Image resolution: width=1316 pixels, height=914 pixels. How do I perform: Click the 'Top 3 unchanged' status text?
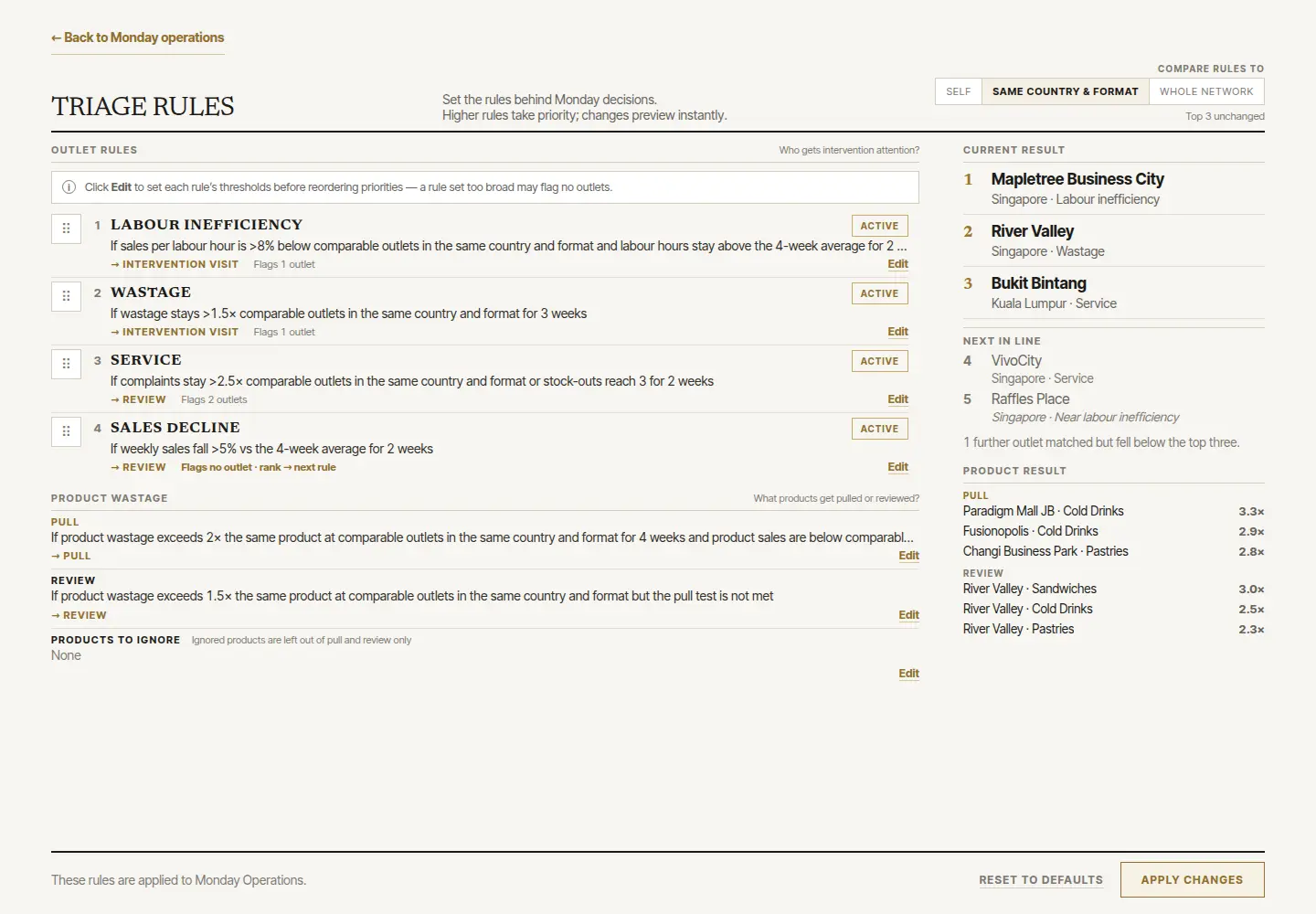1225,116
